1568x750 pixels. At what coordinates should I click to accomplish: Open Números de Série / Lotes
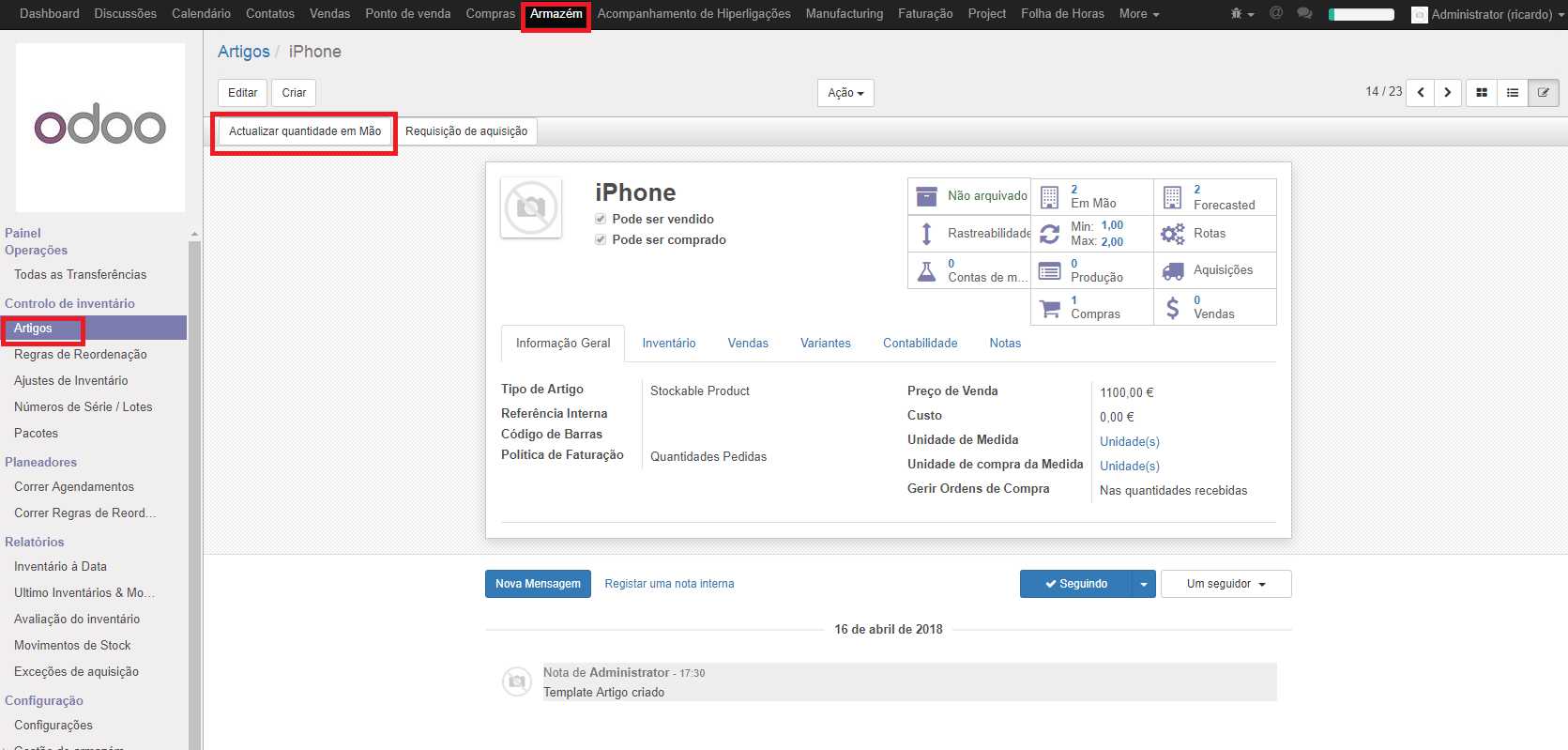(84, 406)
